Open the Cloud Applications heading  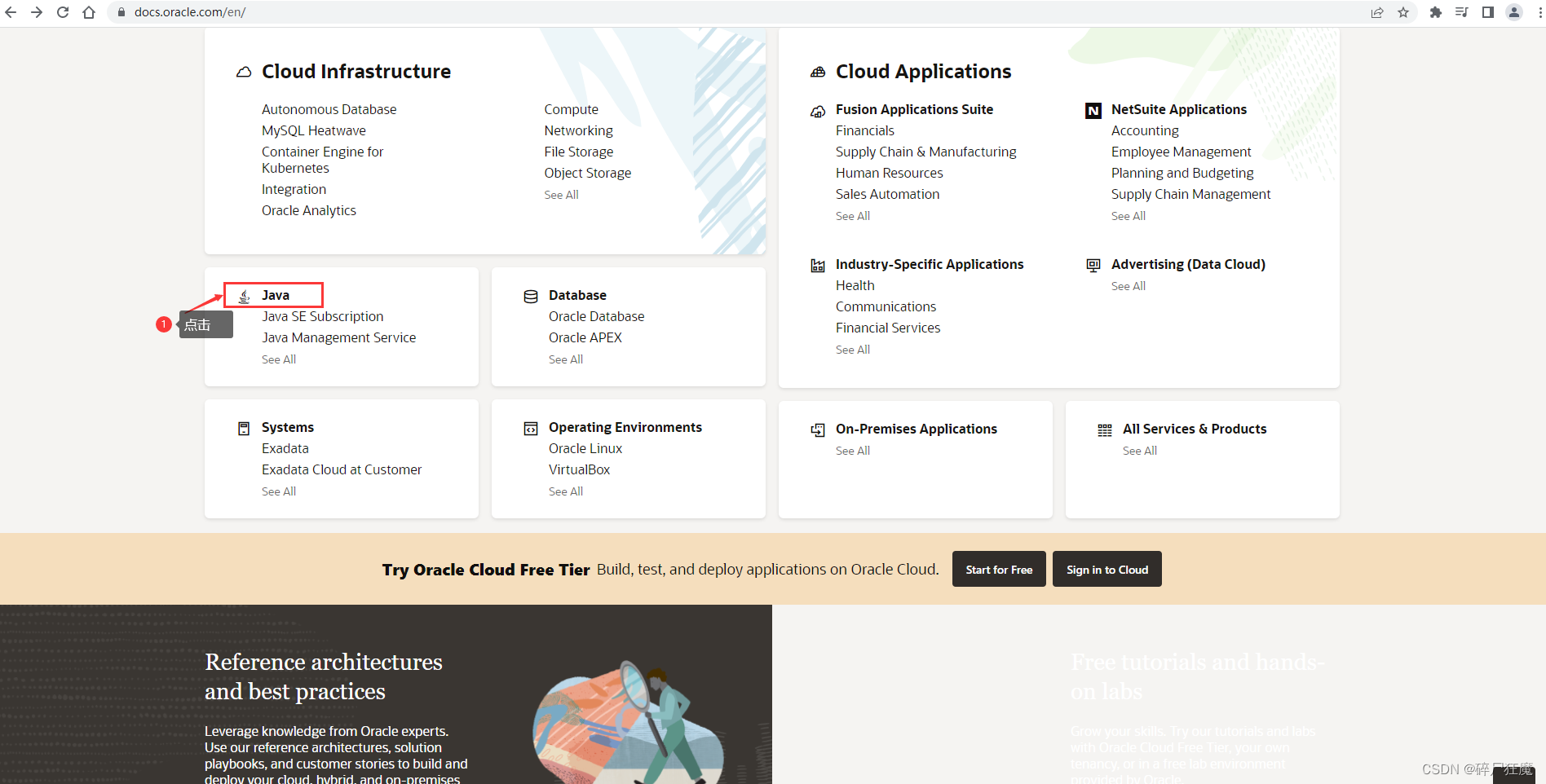pyautogui.click(x=924, y=72)
